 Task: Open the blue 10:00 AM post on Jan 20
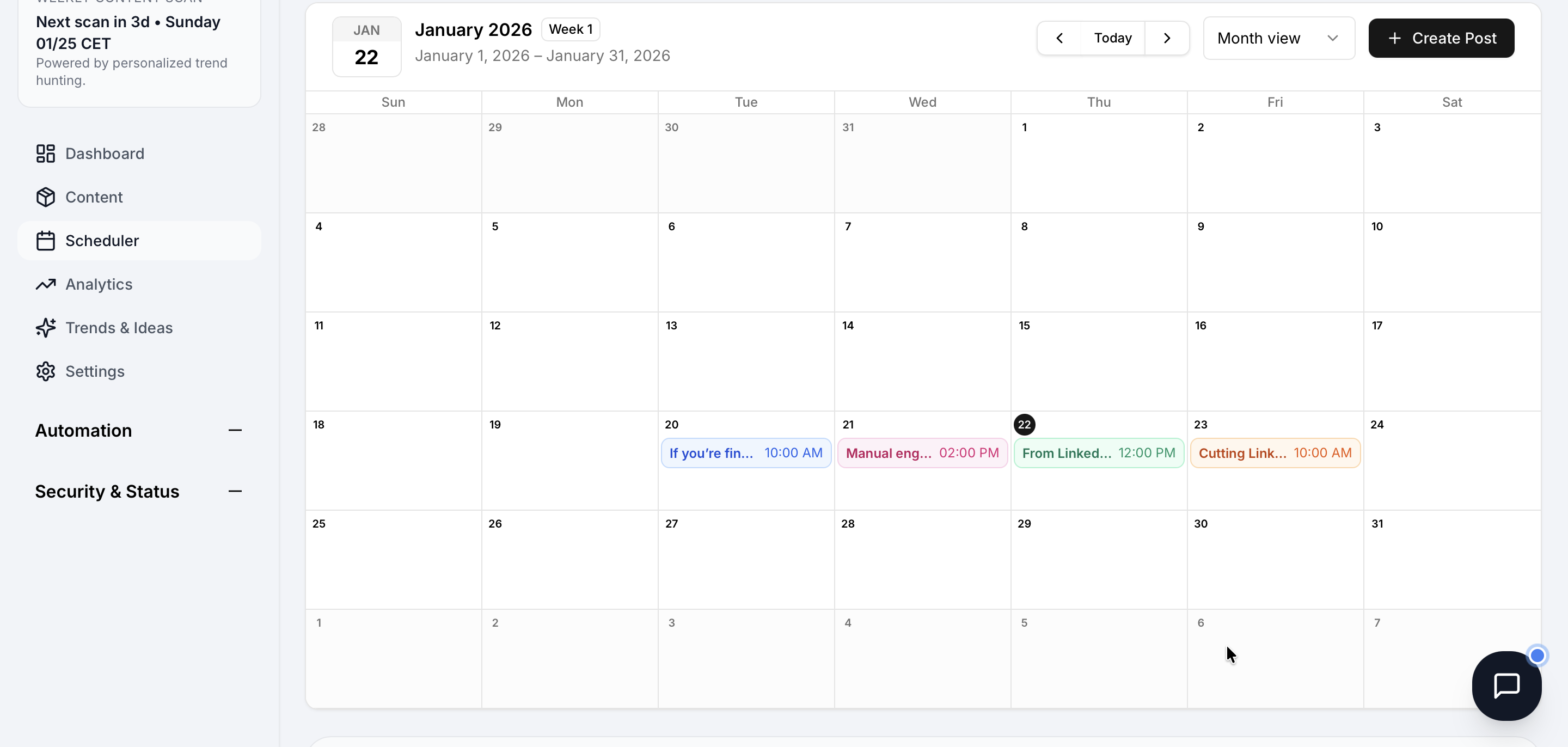[x=746, y=453]
